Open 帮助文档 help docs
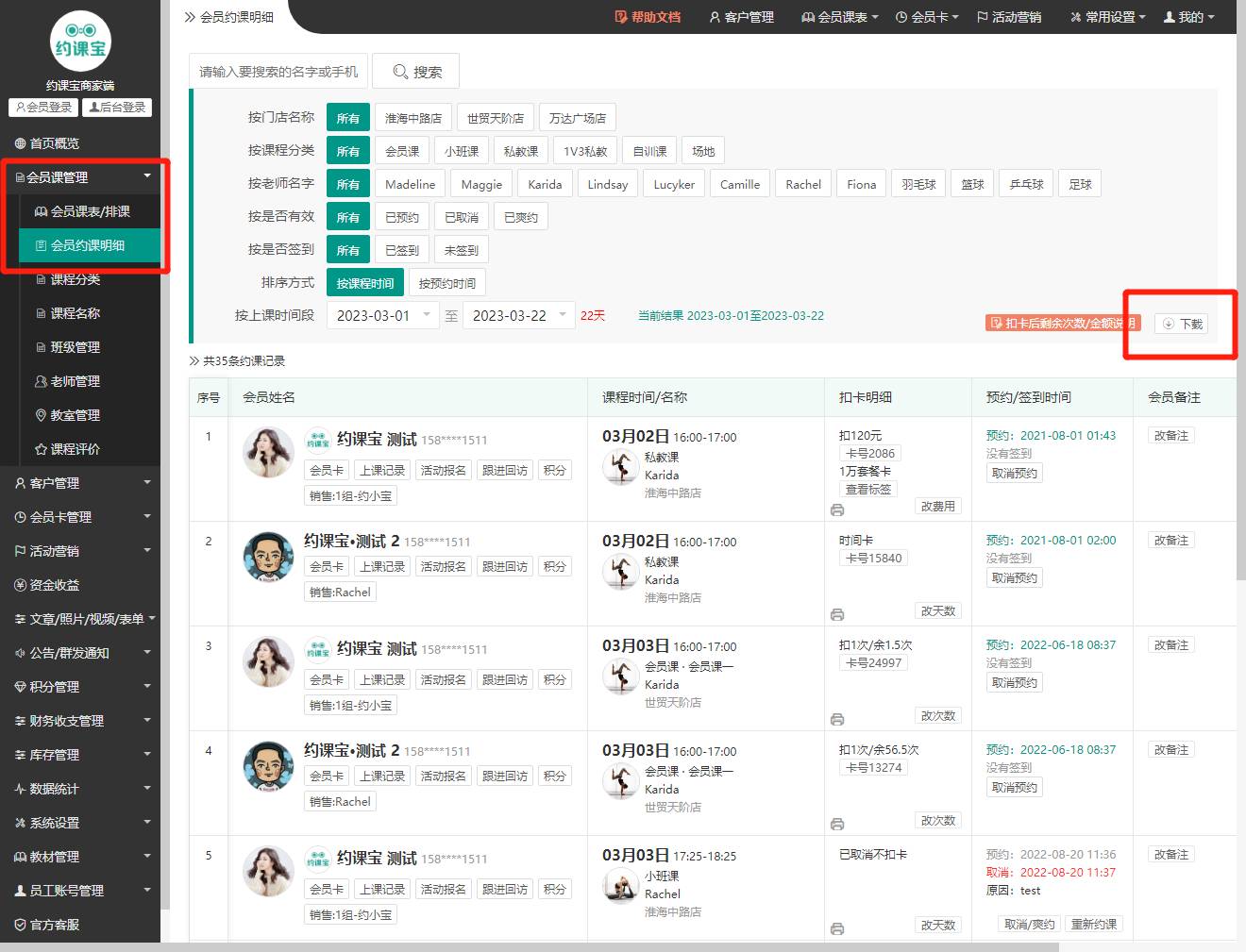The width and height of the screenshot is (1246, 952). pos(648,17)
